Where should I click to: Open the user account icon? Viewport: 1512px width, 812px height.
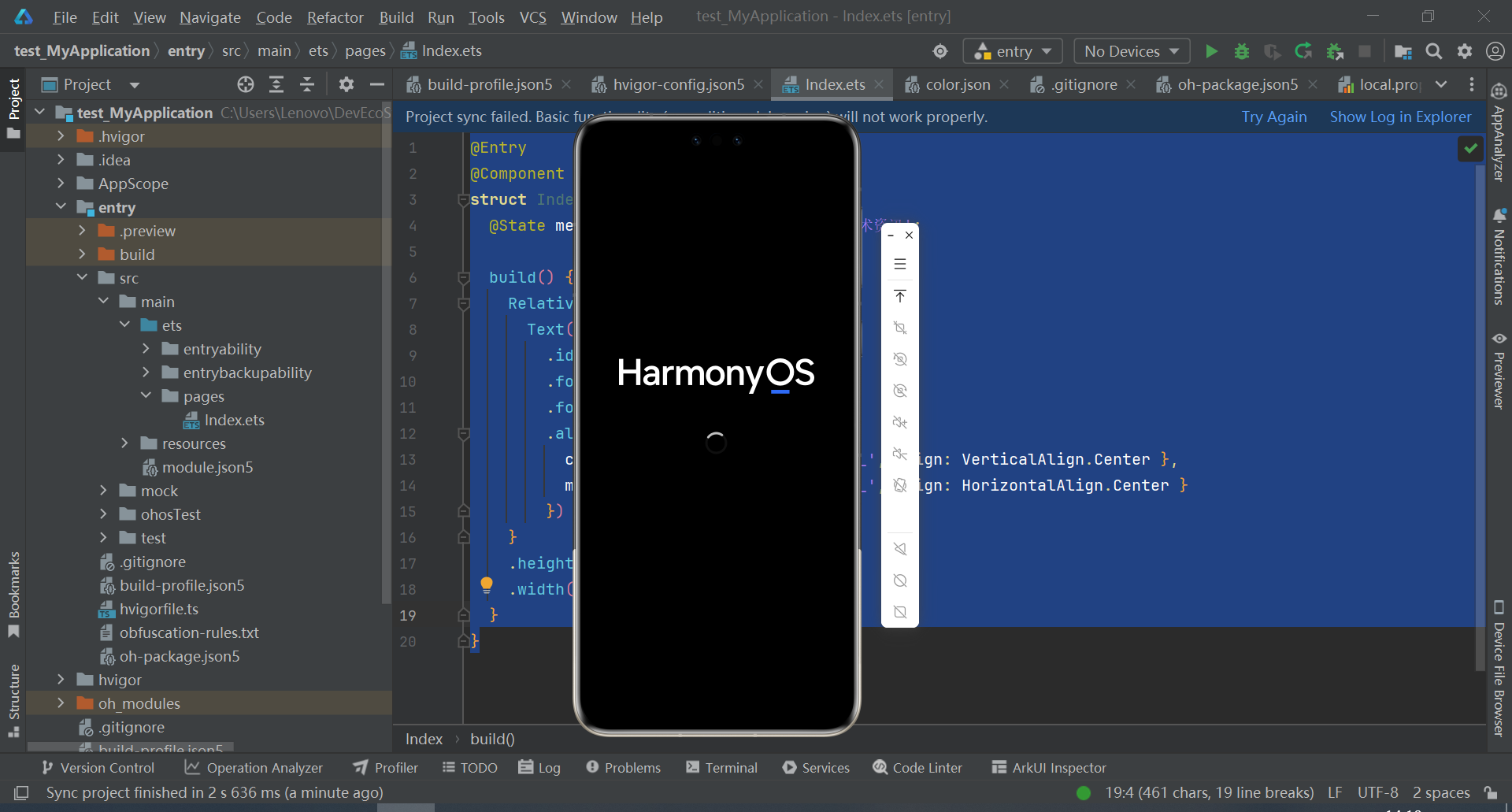coord(1495,51)
